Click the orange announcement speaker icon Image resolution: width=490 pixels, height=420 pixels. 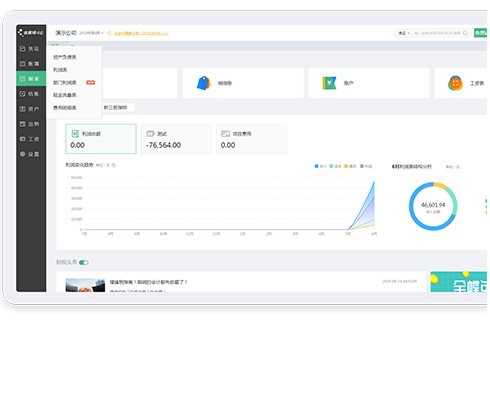109,33
